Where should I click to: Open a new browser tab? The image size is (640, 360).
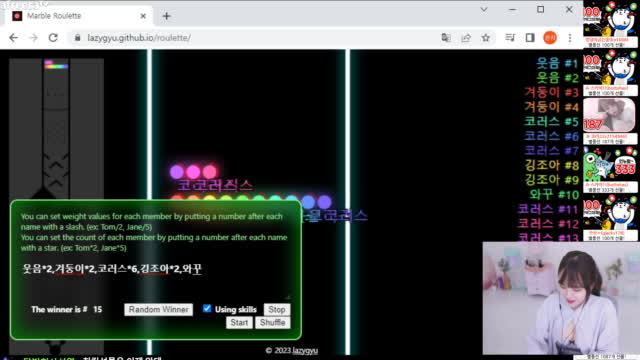167,16
